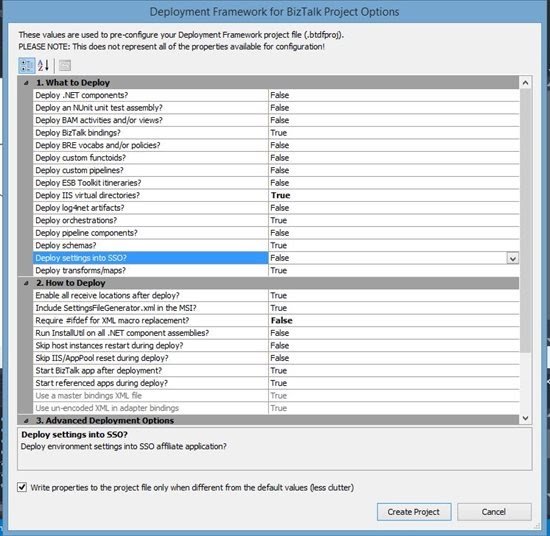This screenshot has height=536, width=550.
Task: Click the True value for Deploy BizTalk bindings
Action: coord(279,133)
